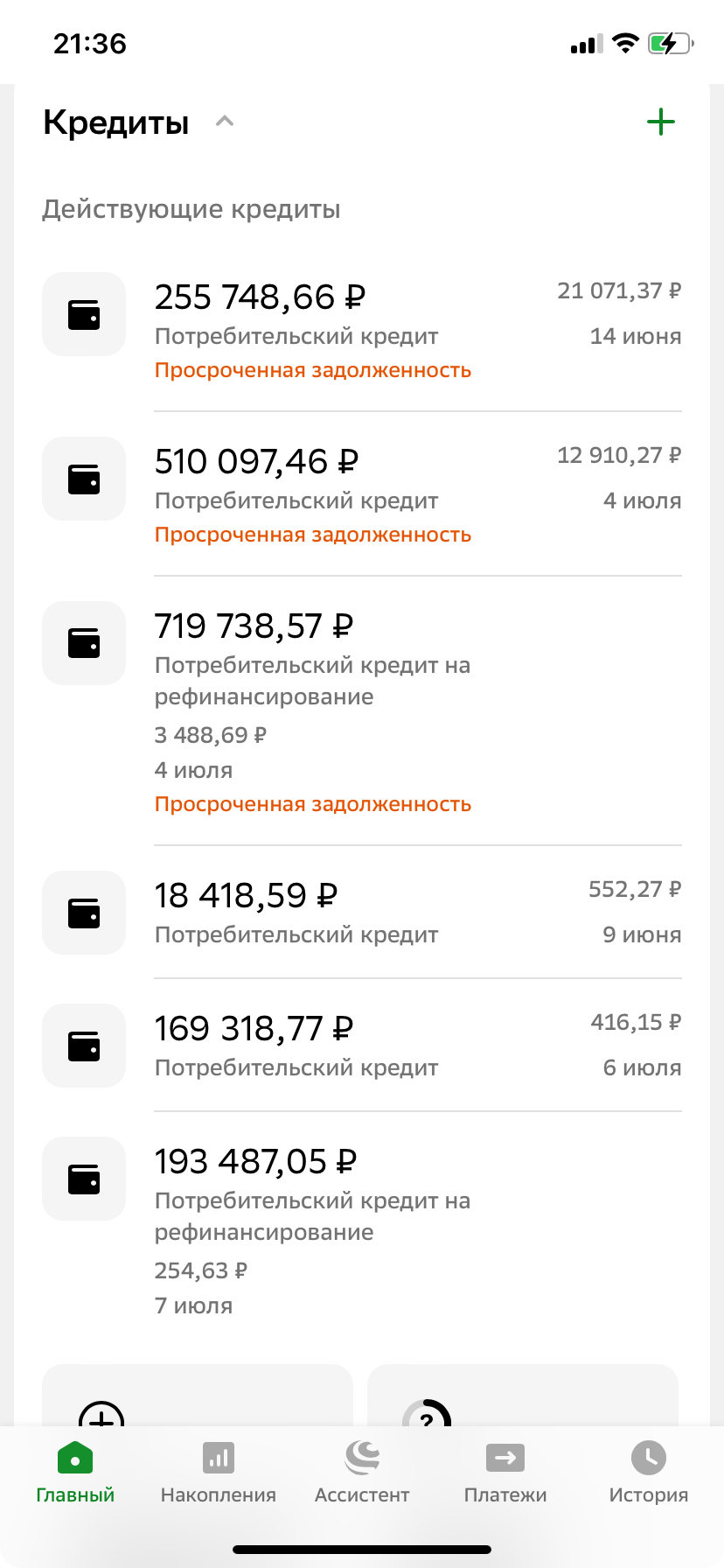Open the Платежи arrow icon
The image size is (724, 1568).
pos(505,1457)
